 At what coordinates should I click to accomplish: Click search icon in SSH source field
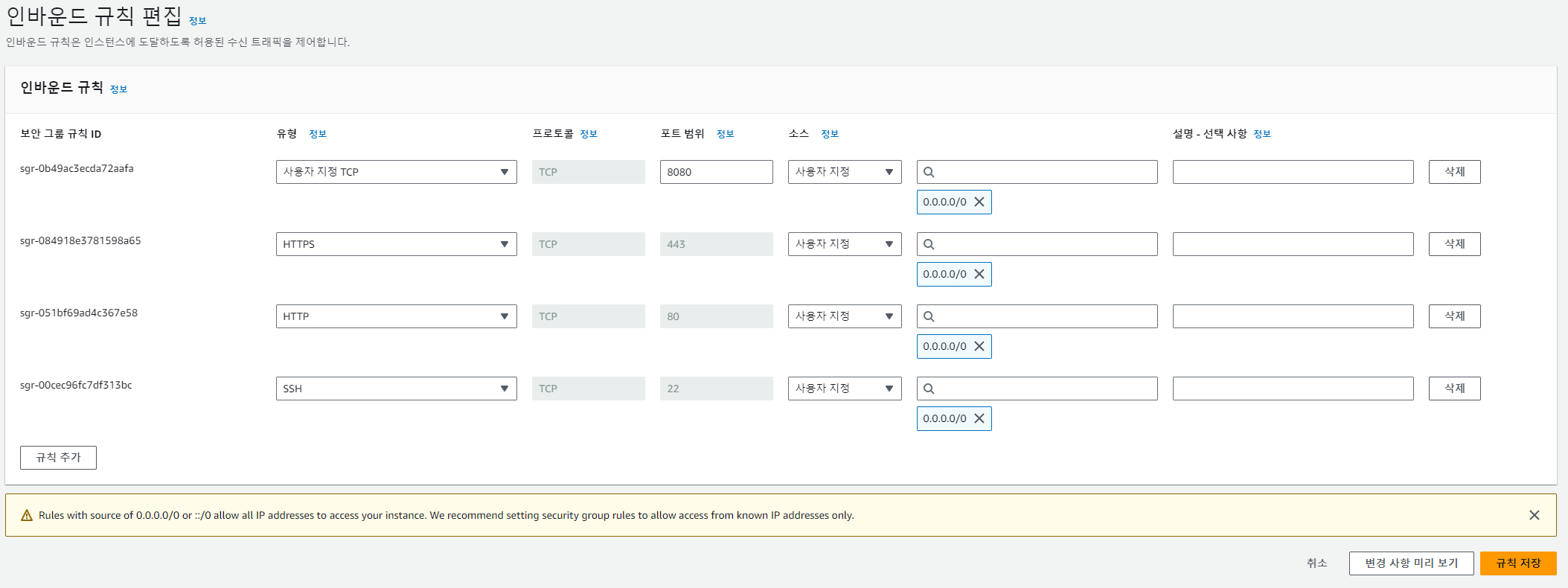[929, 389]
